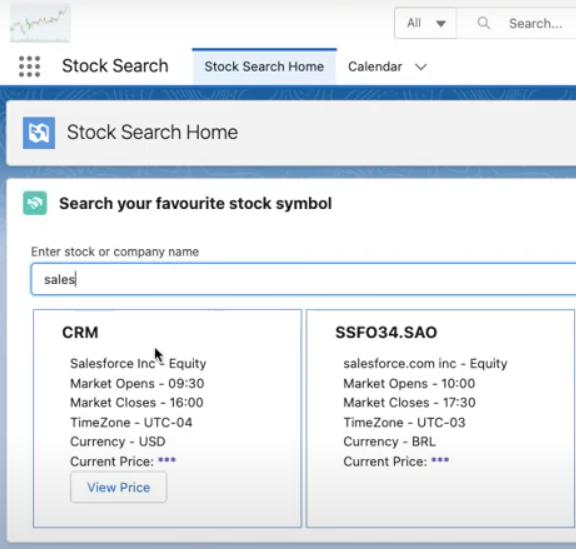The height and width of the screenshot is (549, 576).
Task: Expand the All search scope dropdown
Action: (425, 23)
